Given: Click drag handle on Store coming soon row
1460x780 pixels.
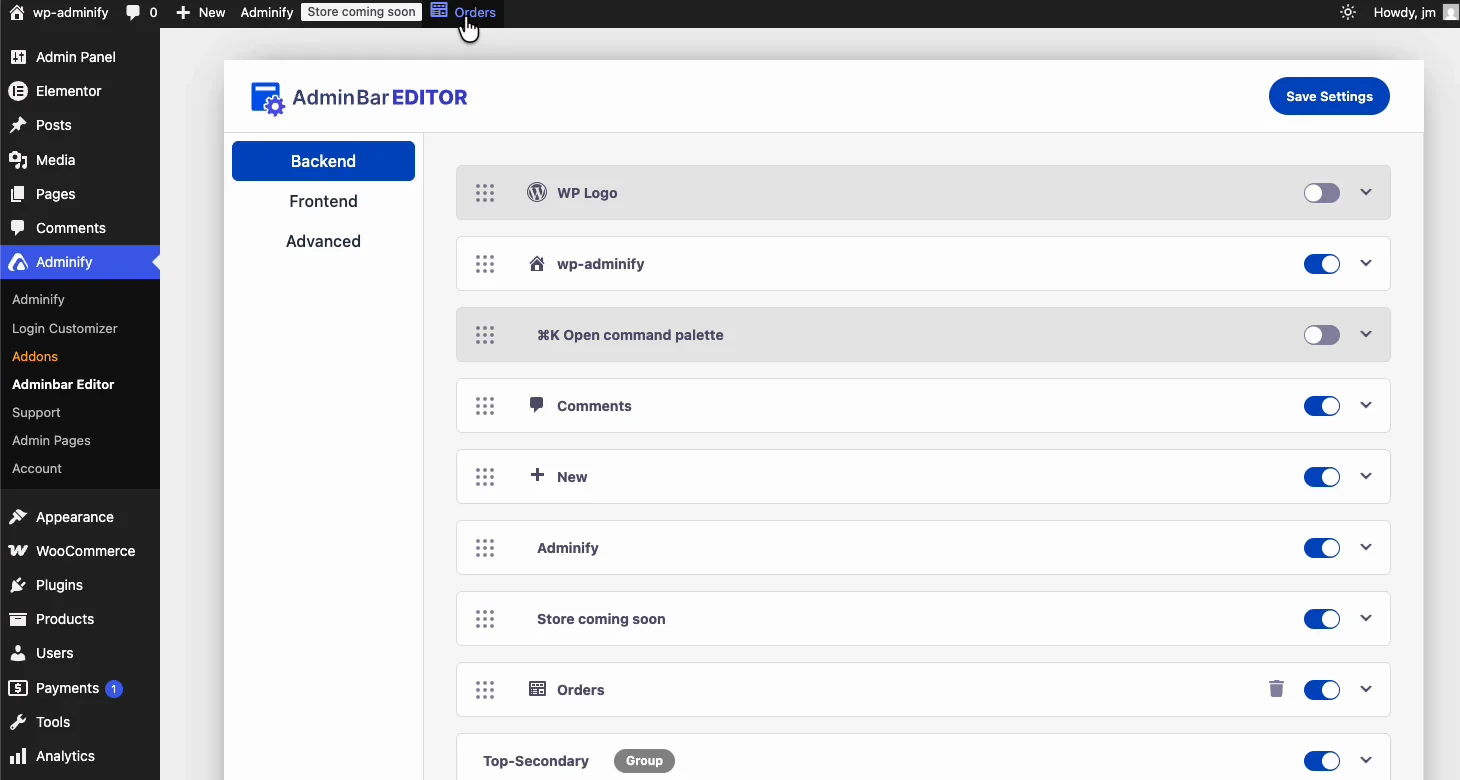Looking at the screenshot, I should (486, 619).
